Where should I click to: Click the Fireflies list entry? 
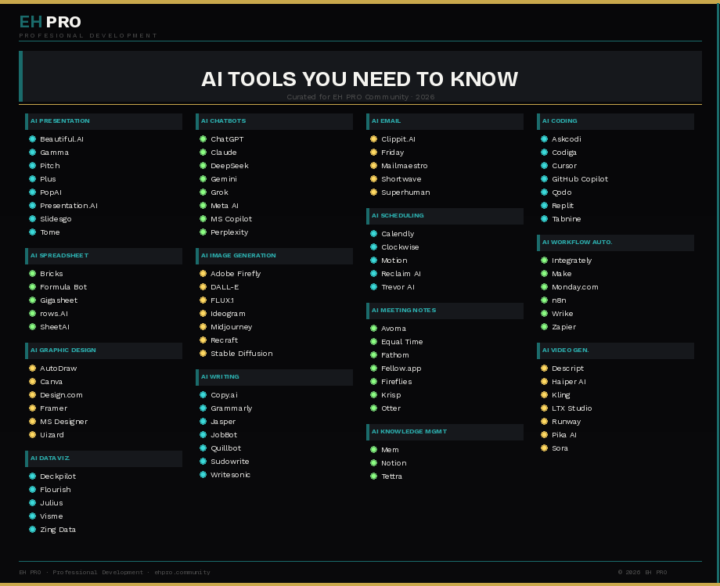click(x=391, y=382)
